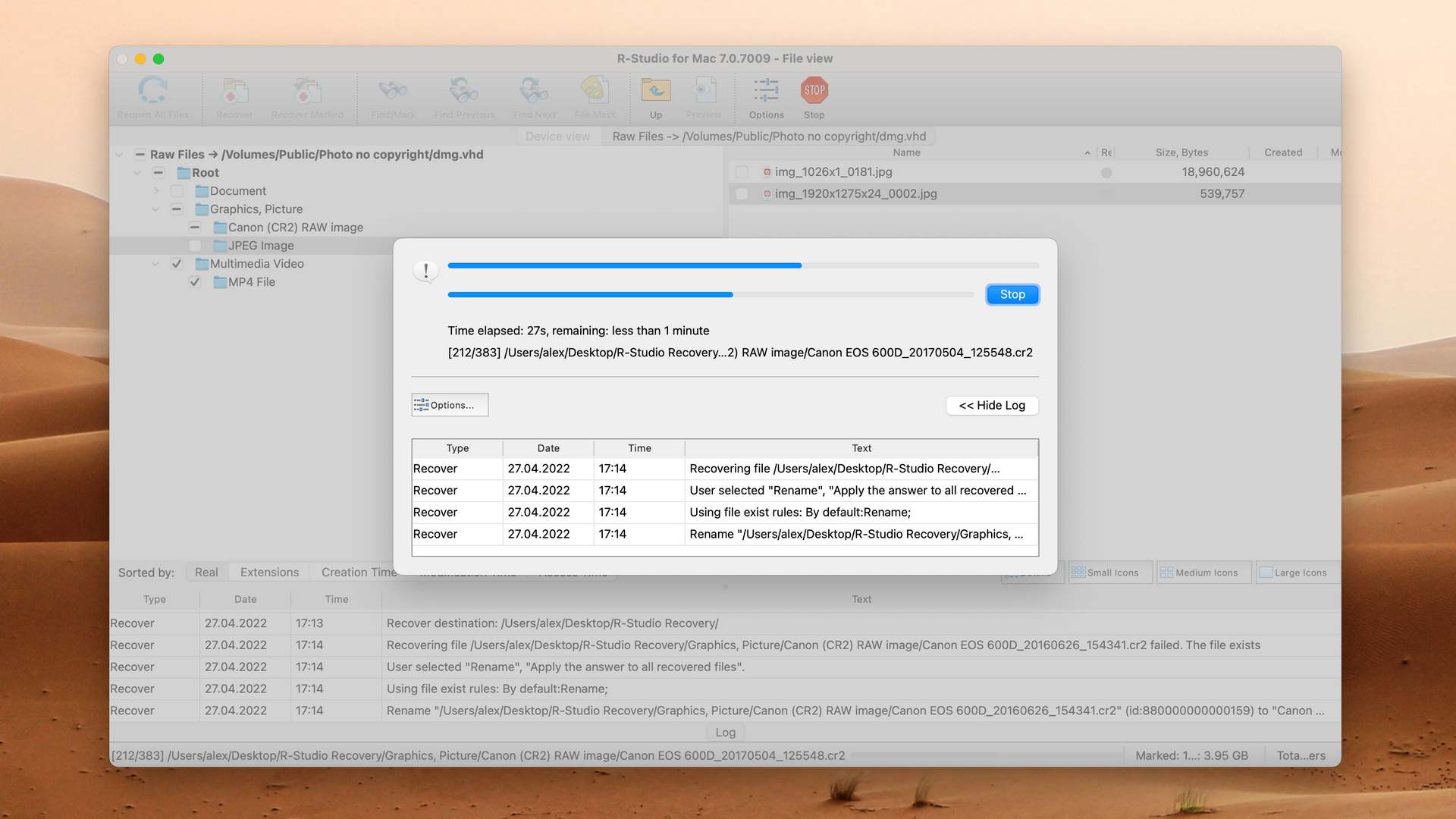Viewport: 1456px width, 819px height.
Task: Click the Date column header in bottom log
Action: pos(245,599)
